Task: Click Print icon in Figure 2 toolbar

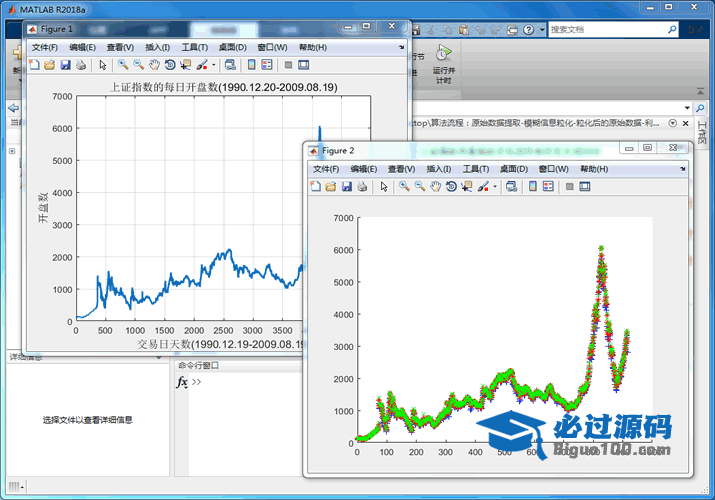Action: pos(362,187)
